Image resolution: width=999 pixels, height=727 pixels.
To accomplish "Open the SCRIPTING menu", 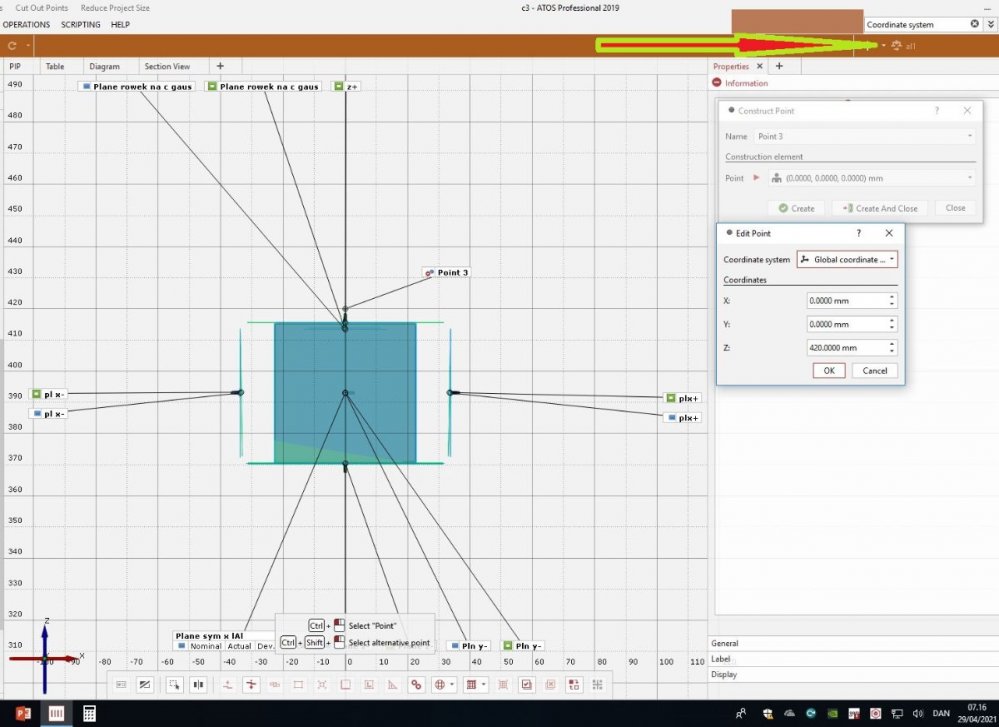I will [80, 24].
